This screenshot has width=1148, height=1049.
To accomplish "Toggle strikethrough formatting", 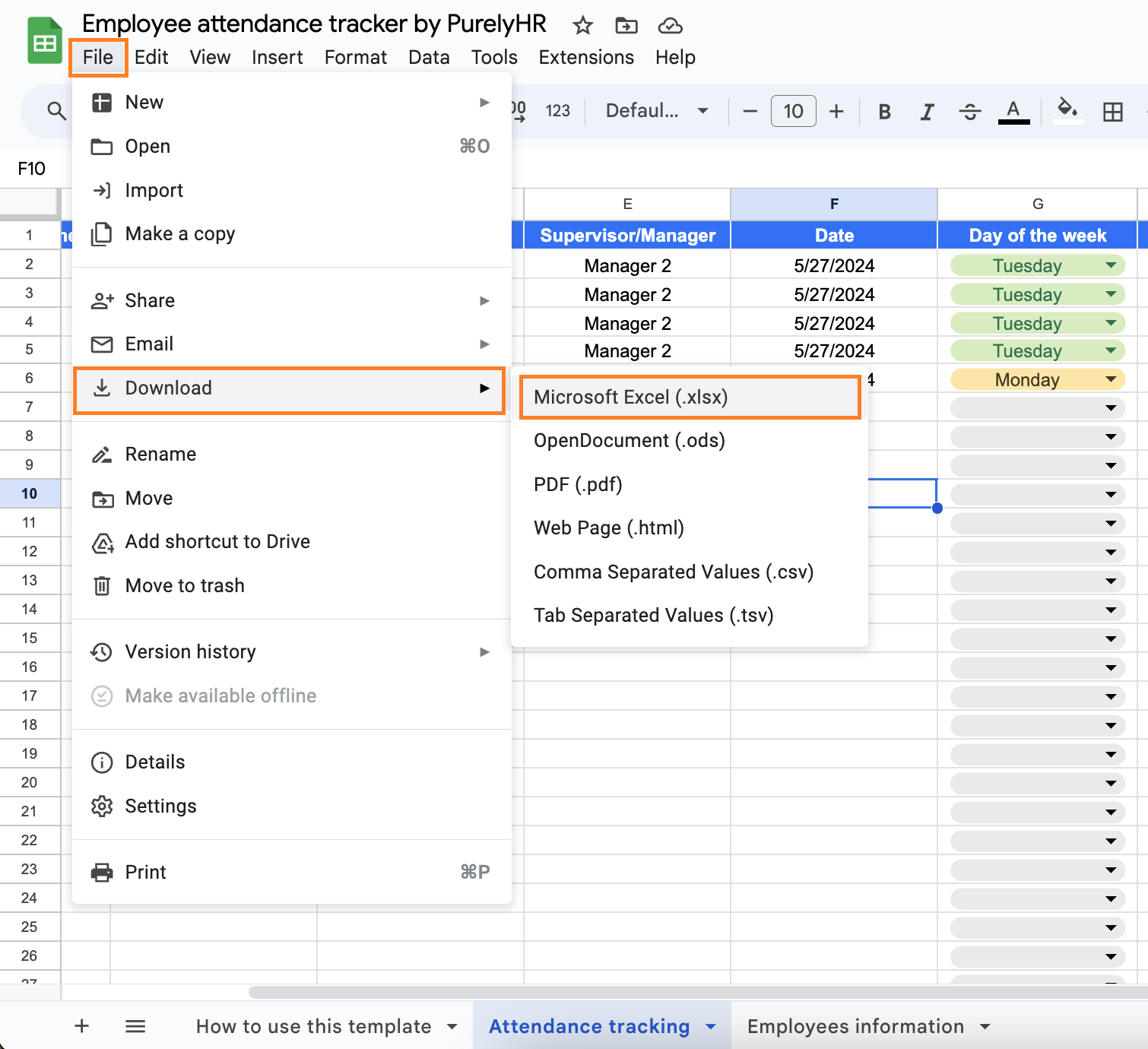I will coord(969,112).
